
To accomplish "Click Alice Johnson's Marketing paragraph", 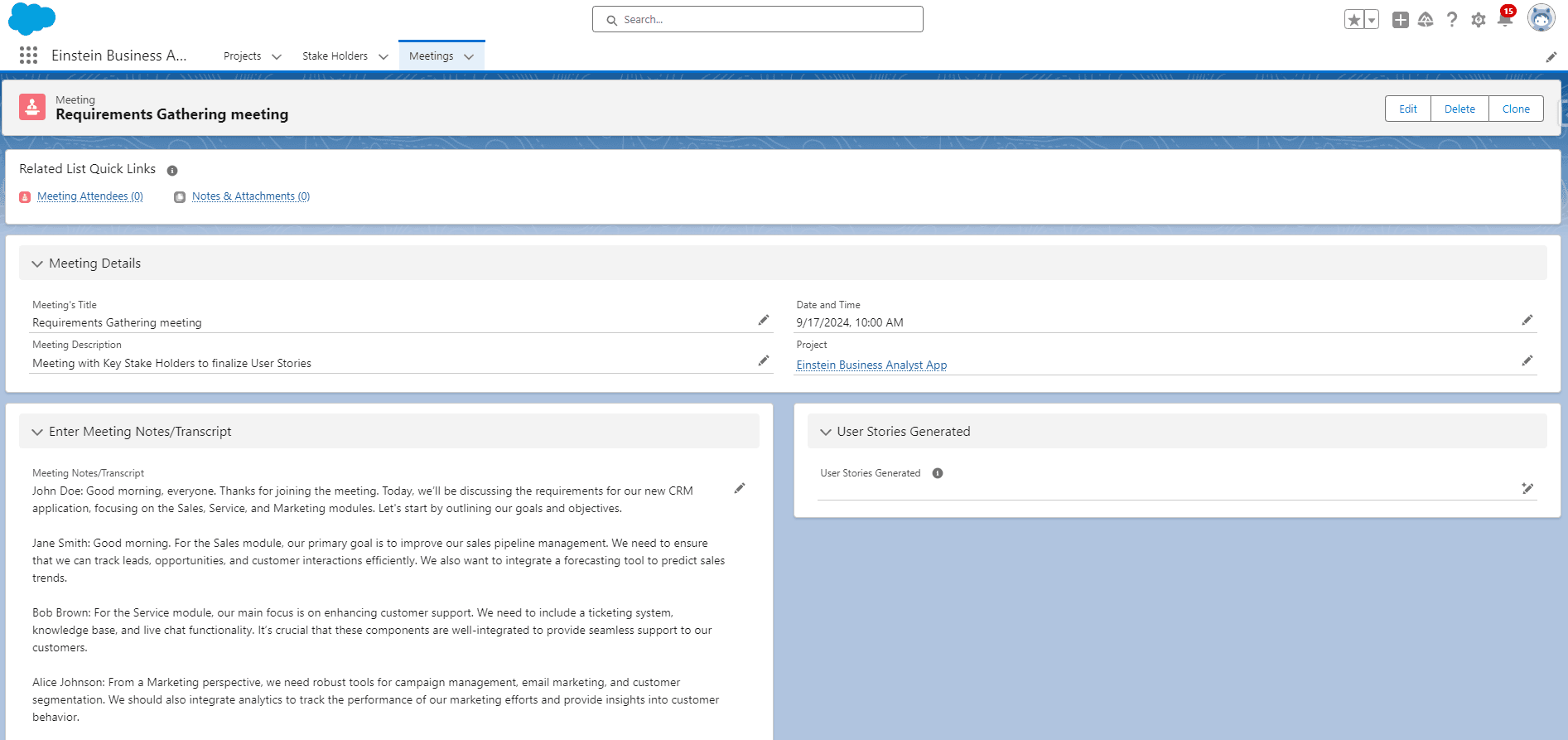I will (x=375, y=699).
